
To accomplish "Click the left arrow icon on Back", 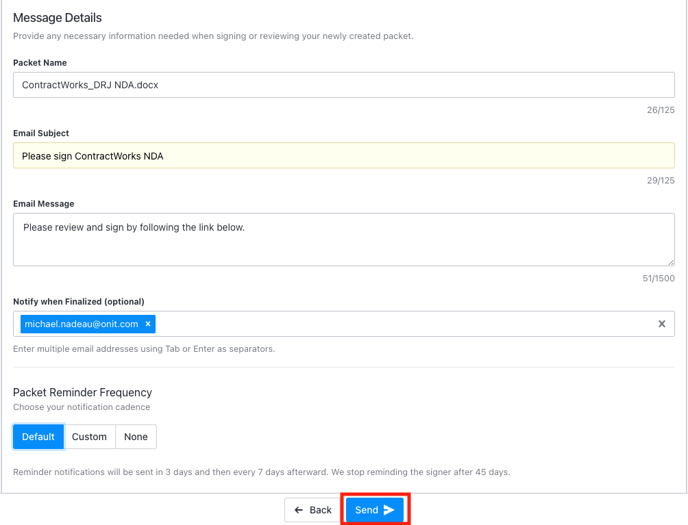I will tap(299, 510).
